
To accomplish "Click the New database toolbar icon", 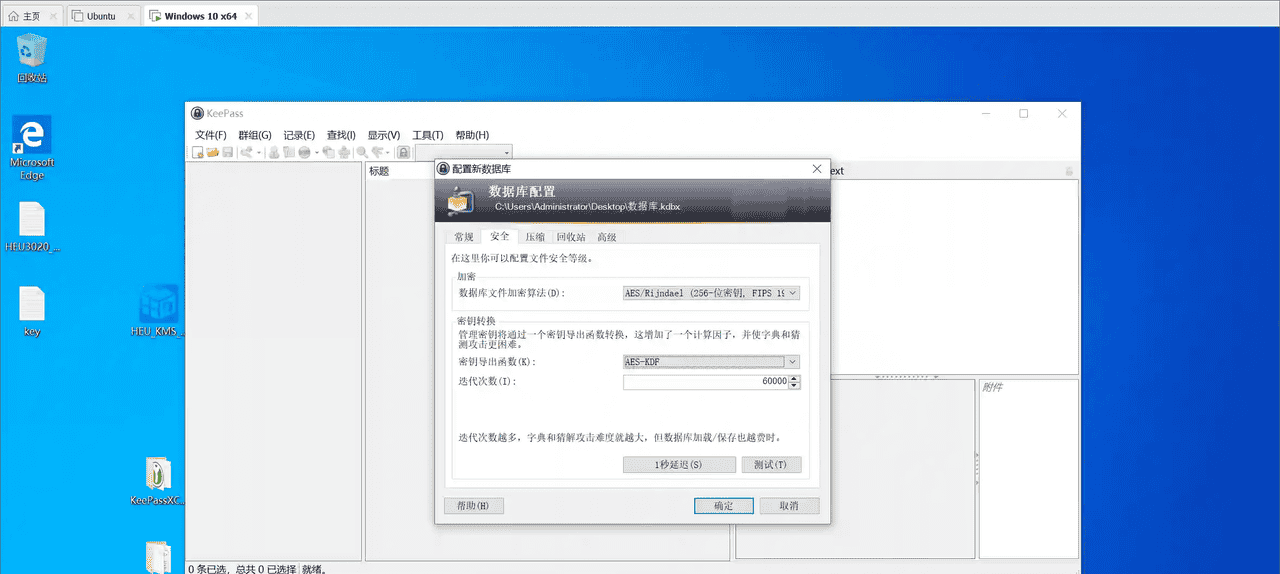I will point(198,152).
